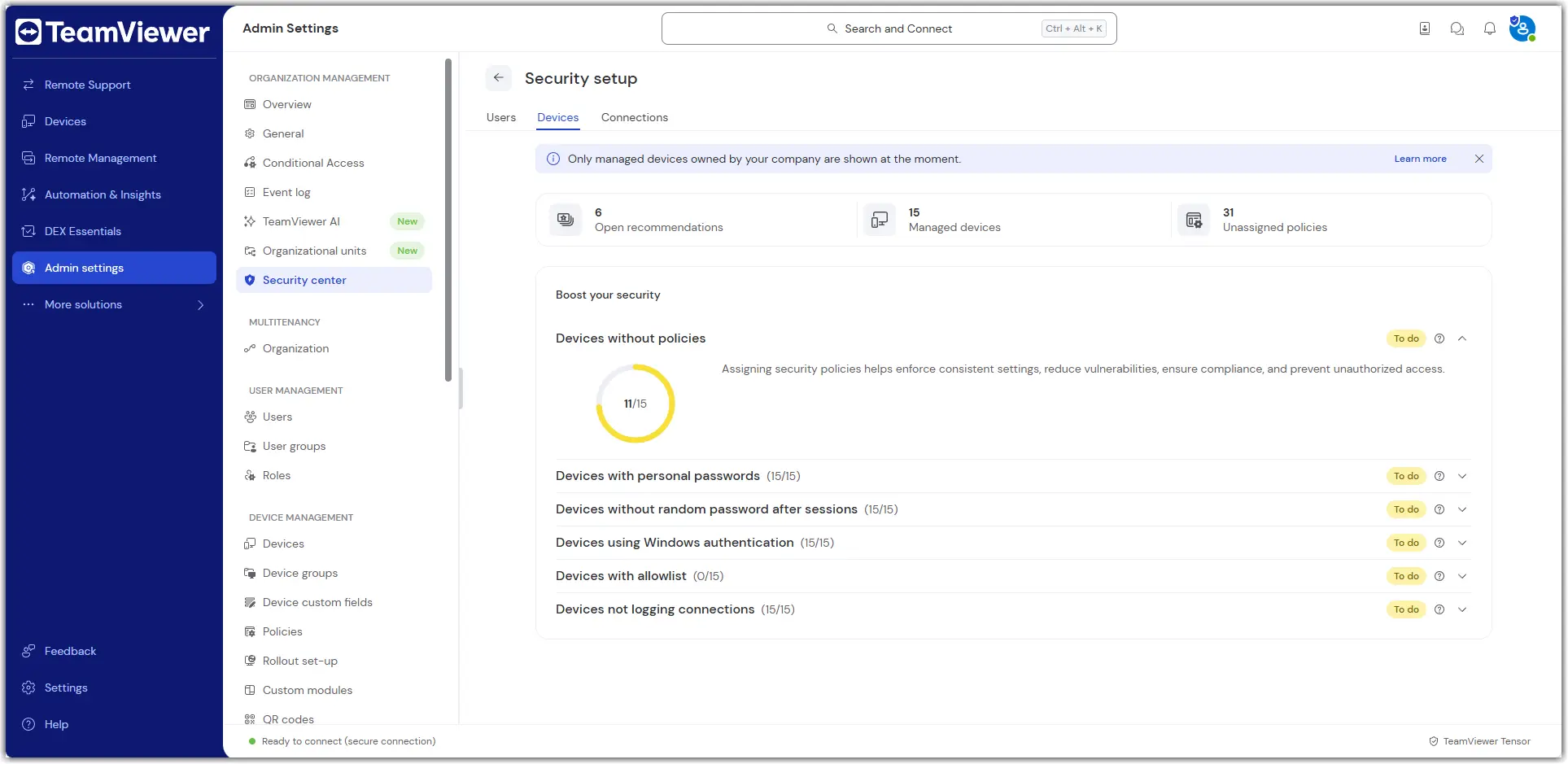Switch to the Users tab
This screenshot has width=1568, height=764.
click(x=501, y=117)
